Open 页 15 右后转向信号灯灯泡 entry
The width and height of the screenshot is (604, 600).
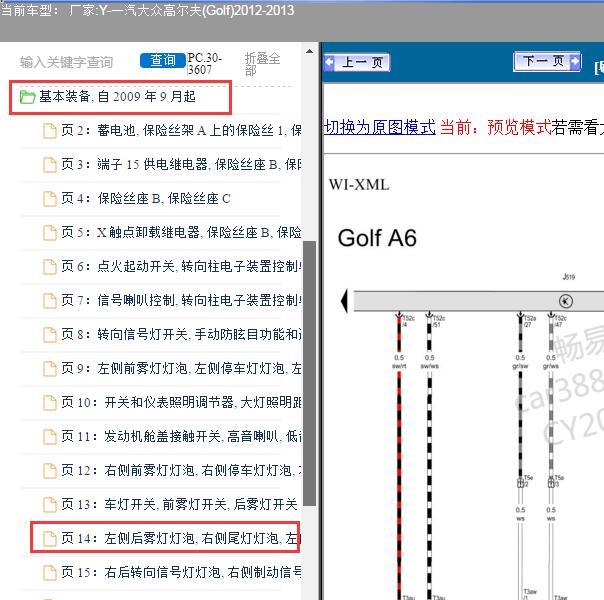tap(181, 572)
